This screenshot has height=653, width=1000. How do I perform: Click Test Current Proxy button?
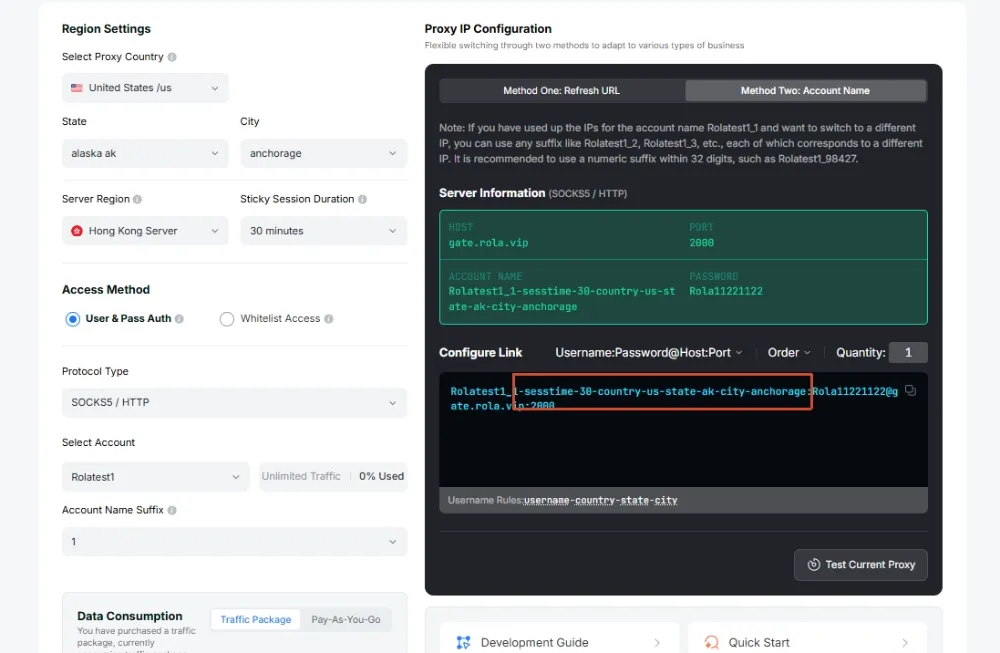(x=860, y=565)
